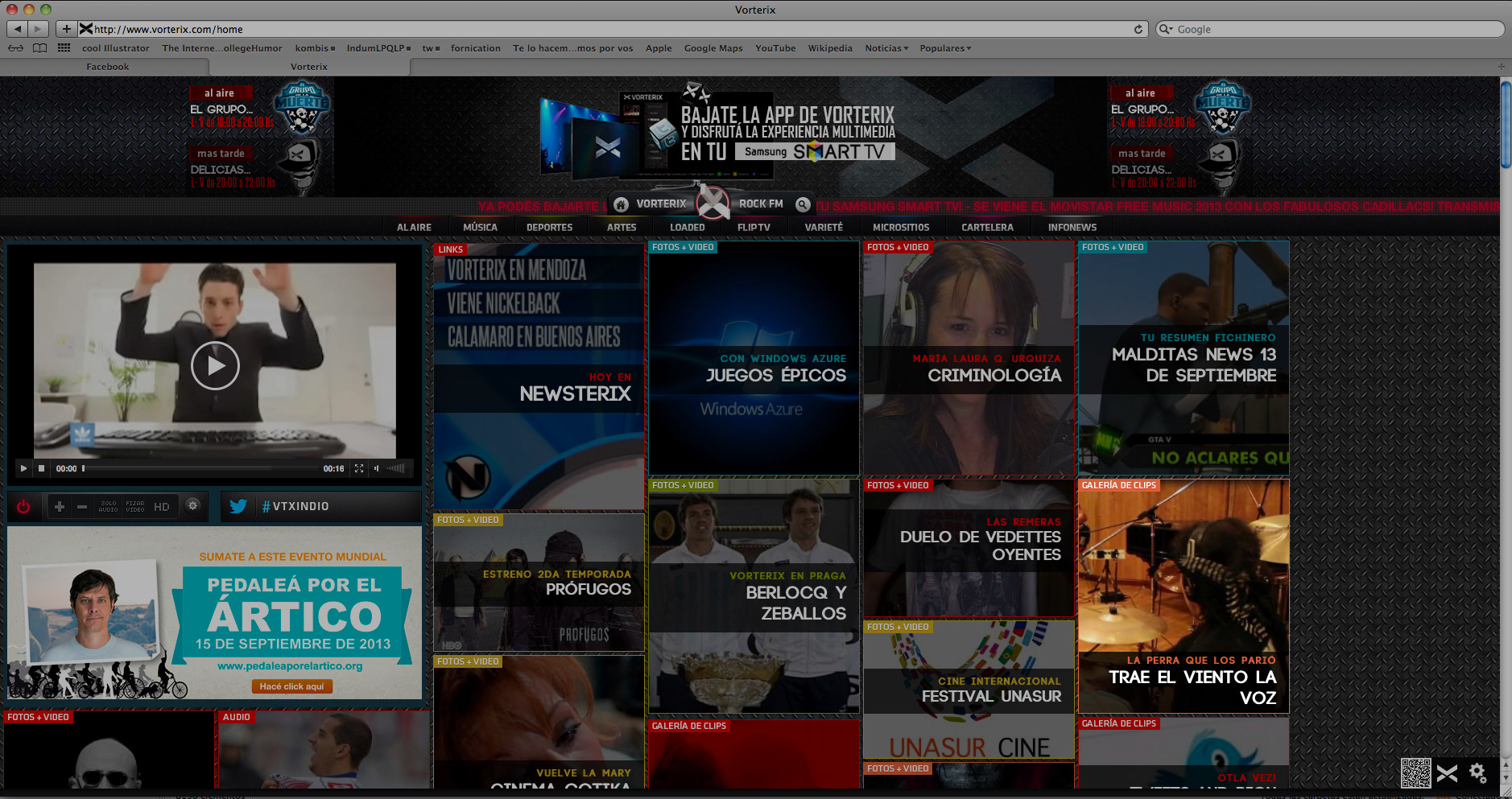Open the Google Maps bookmark
Image resolution: width=1512 pixels, height=799 pixels.
pyautogui.click(x=713, y=48)
